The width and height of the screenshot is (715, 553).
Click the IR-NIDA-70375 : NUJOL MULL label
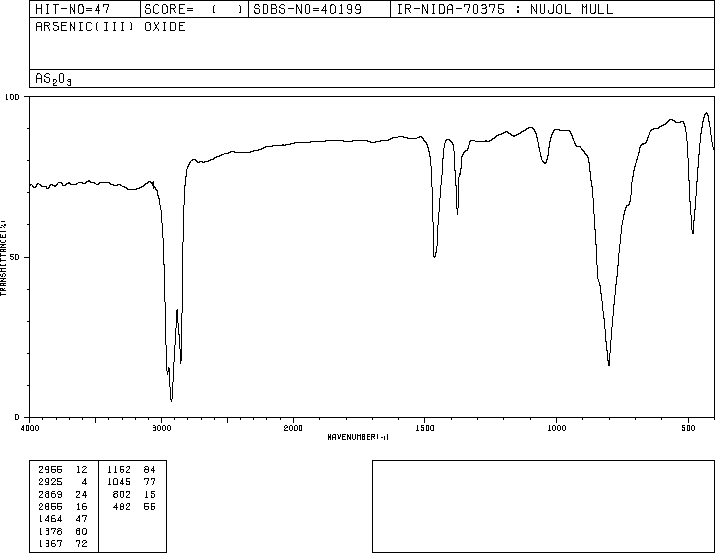pos(505,9)
